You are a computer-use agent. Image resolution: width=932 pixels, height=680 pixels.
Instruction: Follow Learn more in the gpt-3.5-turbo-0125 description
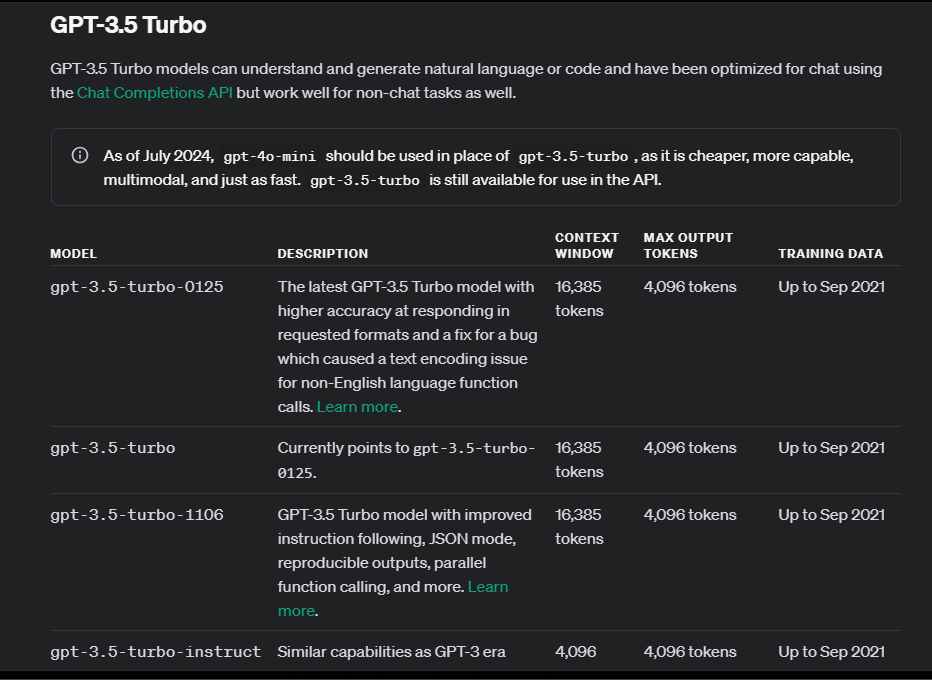tap(357, 407)
